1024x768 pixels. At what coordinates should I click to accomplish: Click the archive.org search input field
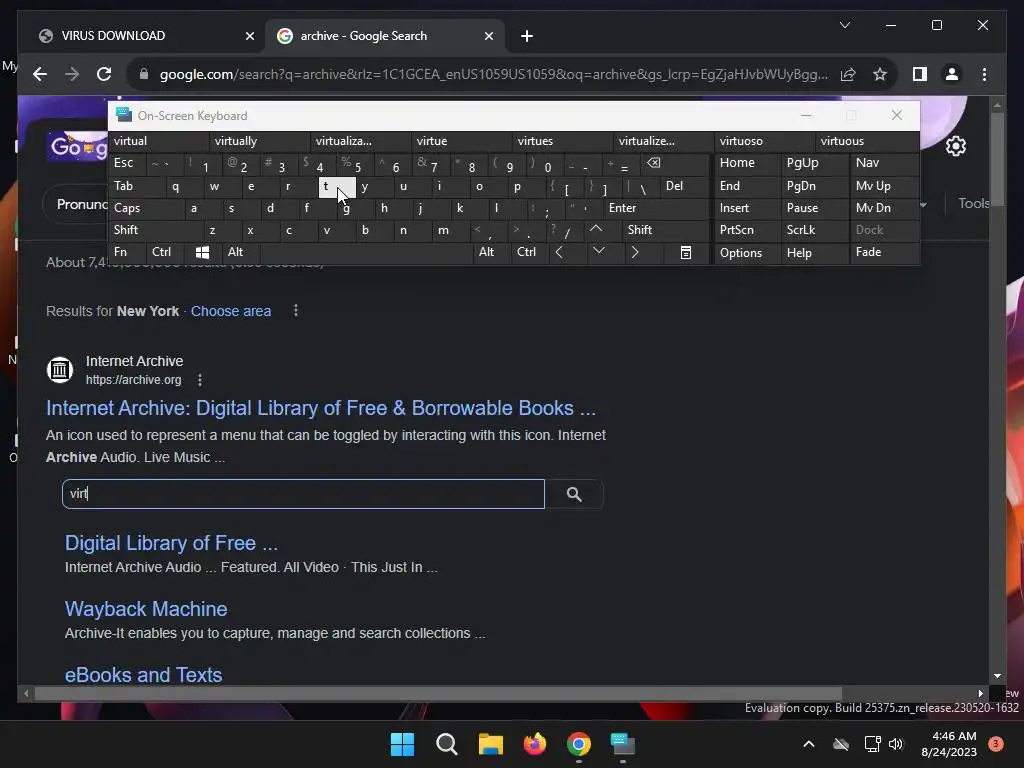(303, 494)
